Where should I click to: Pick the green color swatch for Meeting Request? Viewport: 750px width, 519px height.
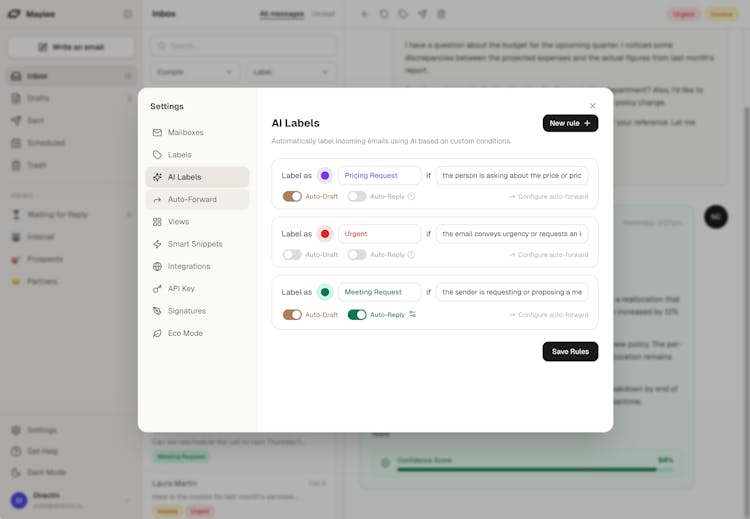coord(325,292)
